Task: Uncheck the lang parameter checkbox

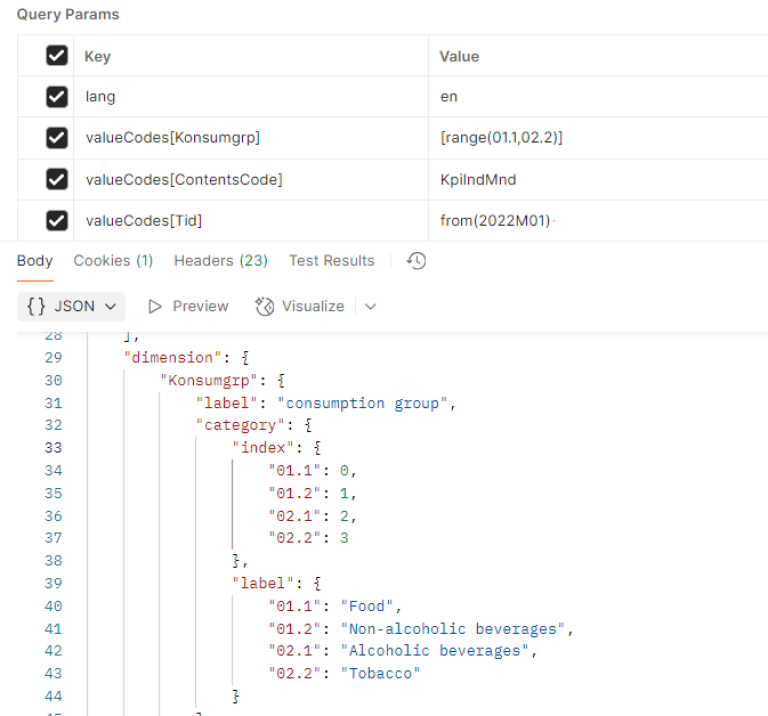Action: point(57,97)
